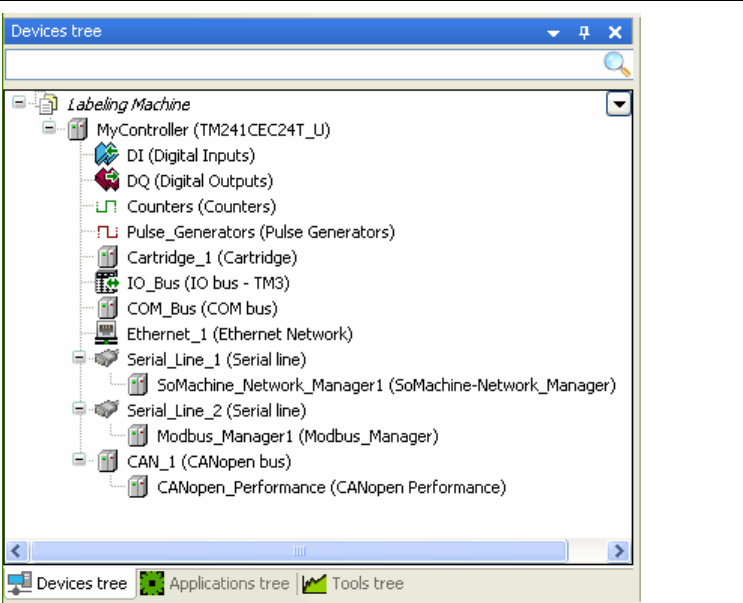Viewport: 743px width, 603px height.
Task: Select DI (Digital Inputs) label
Action: pos(191,155)
